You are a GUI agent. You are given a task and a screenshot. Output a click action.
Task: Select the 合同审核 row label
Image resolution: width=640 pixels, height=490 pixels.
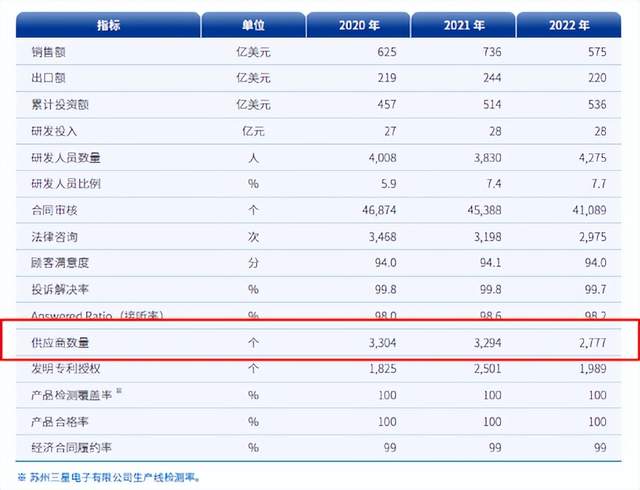click(x=54, y=210)
